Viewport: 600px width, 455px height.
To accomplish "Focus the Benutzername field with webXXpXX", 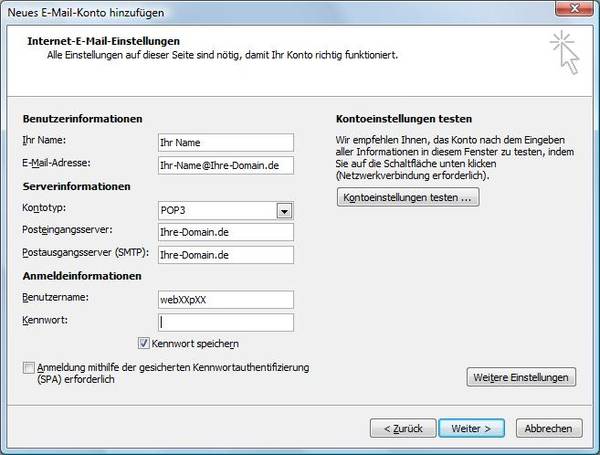I will pyautogui.click(x=225, y=299).
